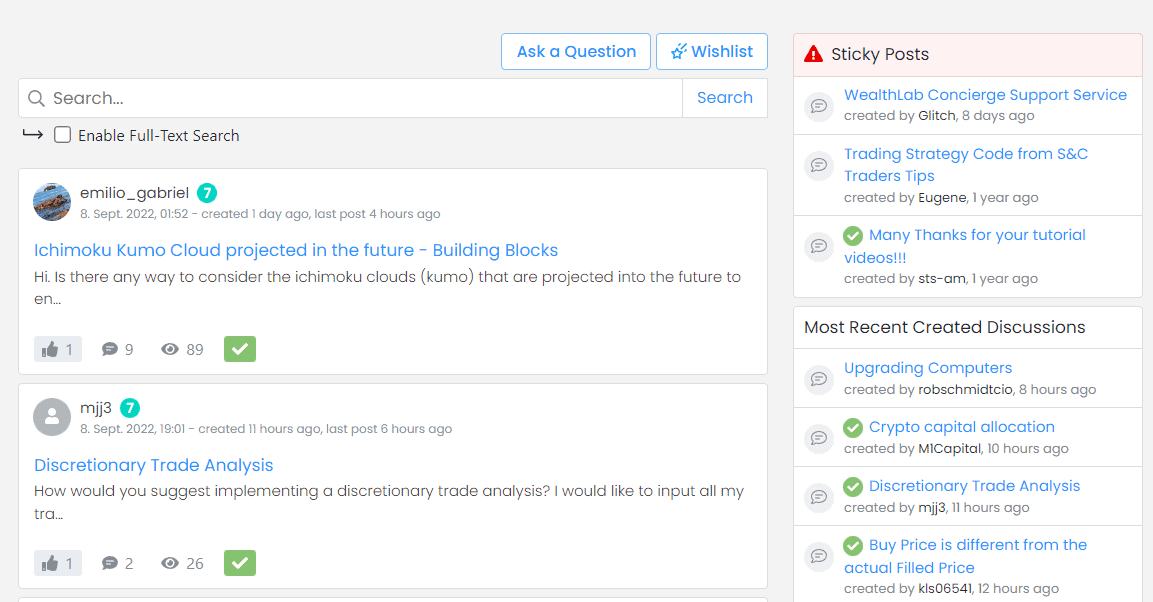Open Ichimoku Kumo Cloud discussion title
1153x602 pixels.
[296, 250]
